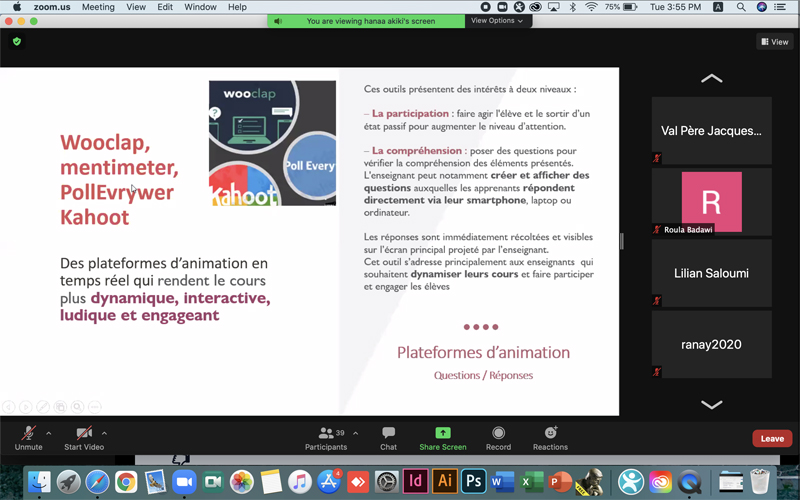
Task: Open System Preferences gear in Dock
Action: (x=387, y=481)
